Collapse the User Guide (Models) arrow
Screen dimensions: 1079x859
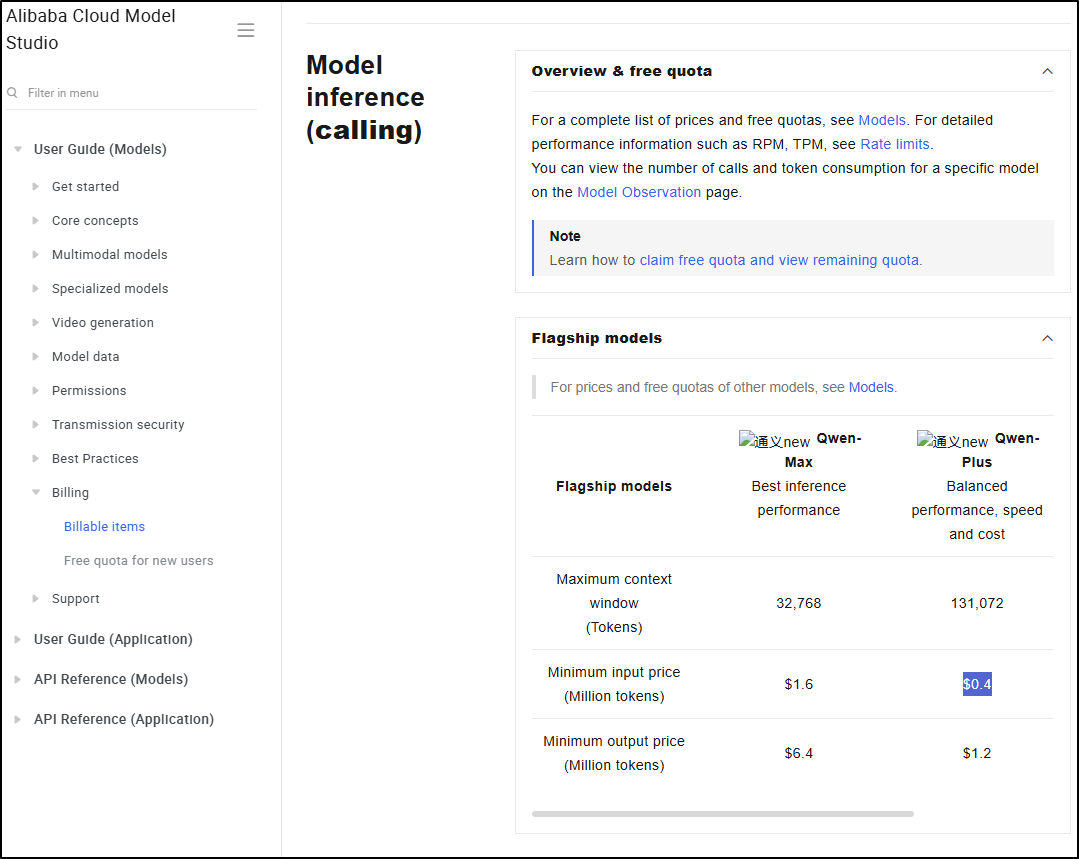18,149
